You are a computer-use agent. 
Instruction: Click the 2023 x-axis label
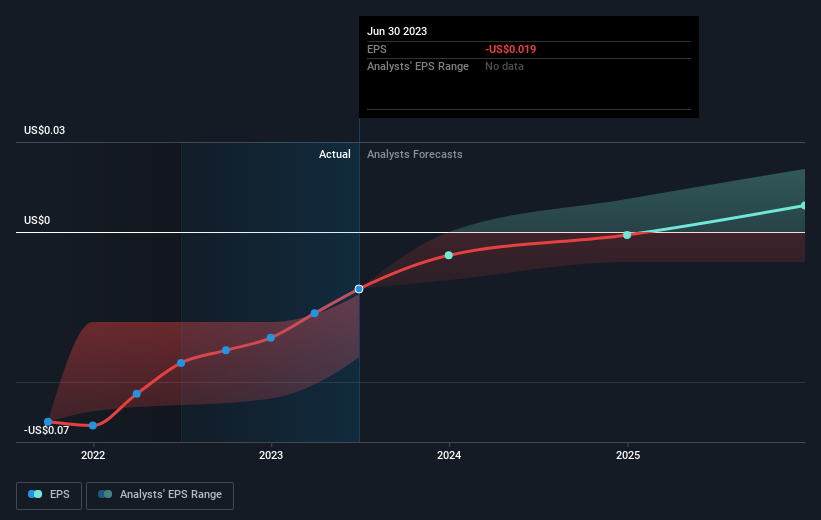click(x=271, y=455)
